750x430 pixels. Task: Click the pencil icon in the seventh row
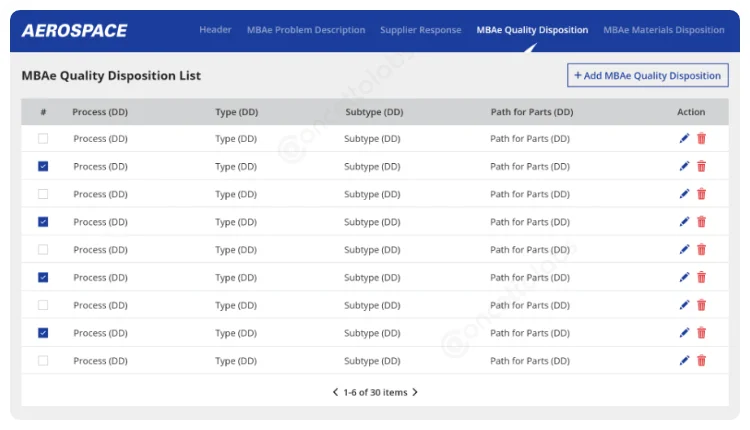click(x=684, y=305)
